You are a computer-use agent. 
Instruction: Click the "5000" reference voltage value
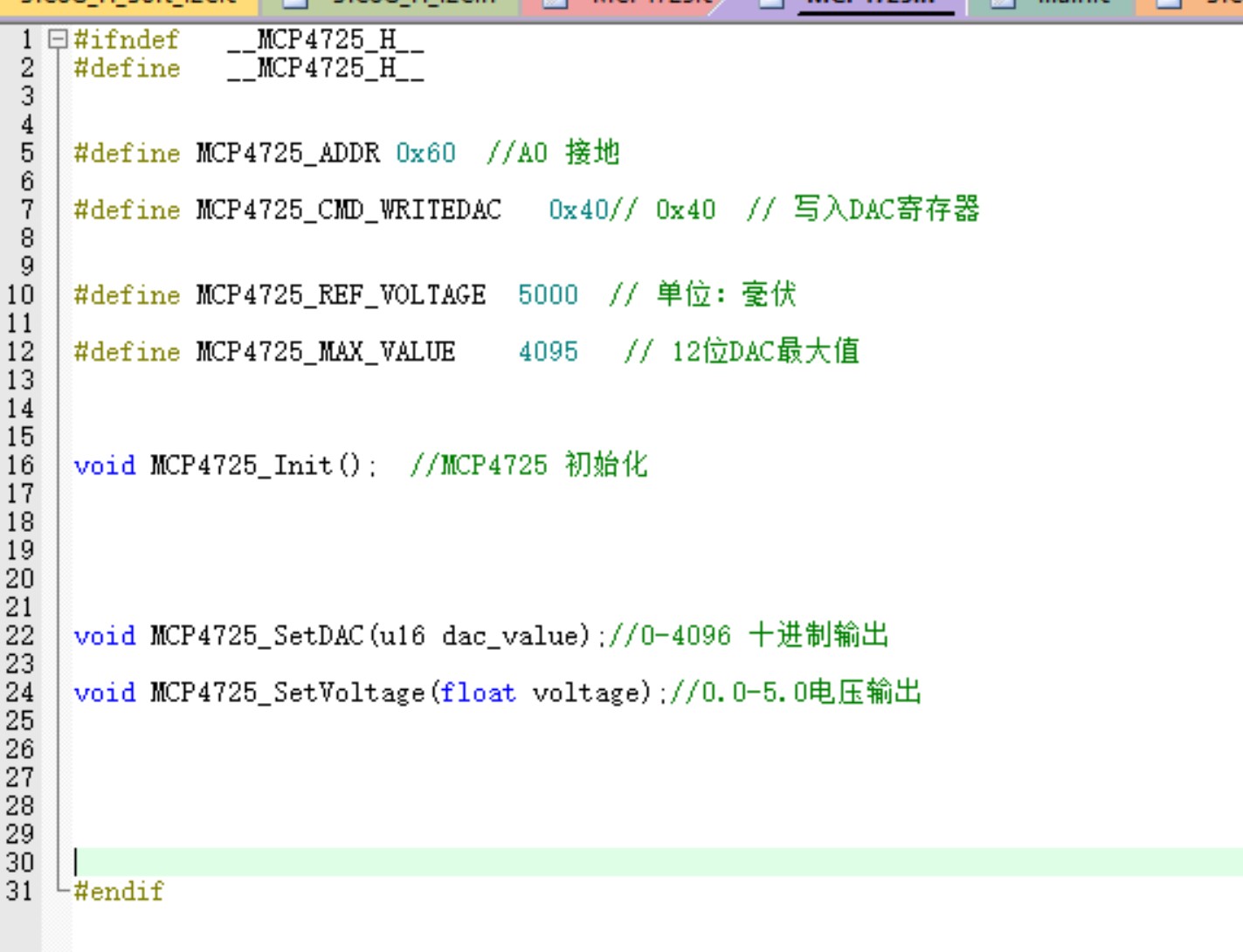(x=548, y=295)
